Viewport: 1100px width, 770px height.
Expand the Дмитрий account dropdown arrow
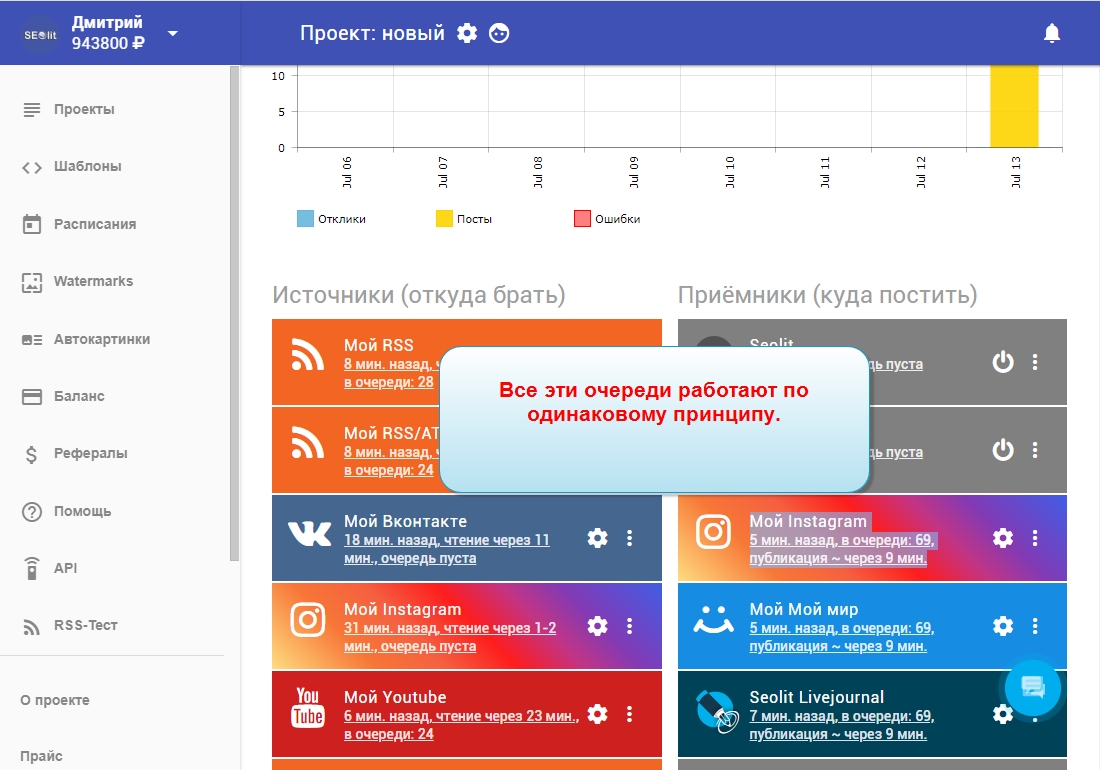[x=173, y=33]
